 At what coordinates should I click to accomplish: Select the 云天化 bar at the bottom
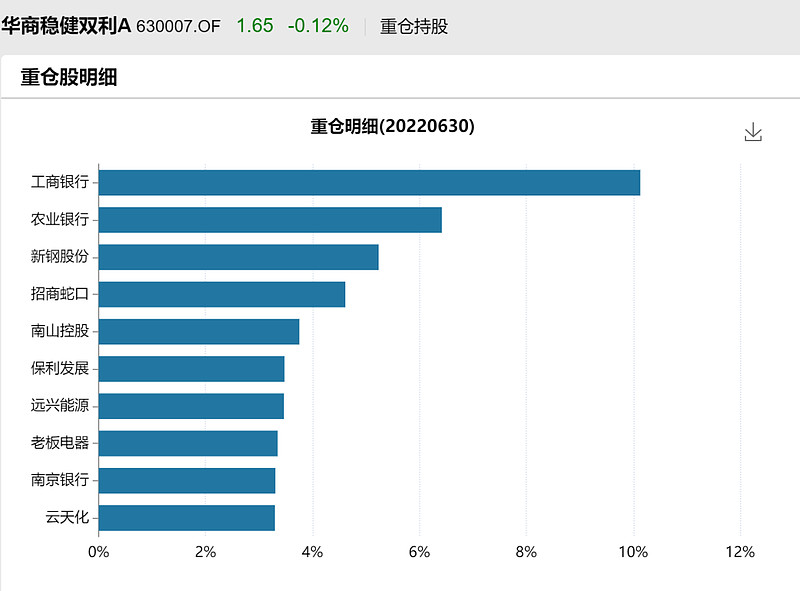point(188,517)
